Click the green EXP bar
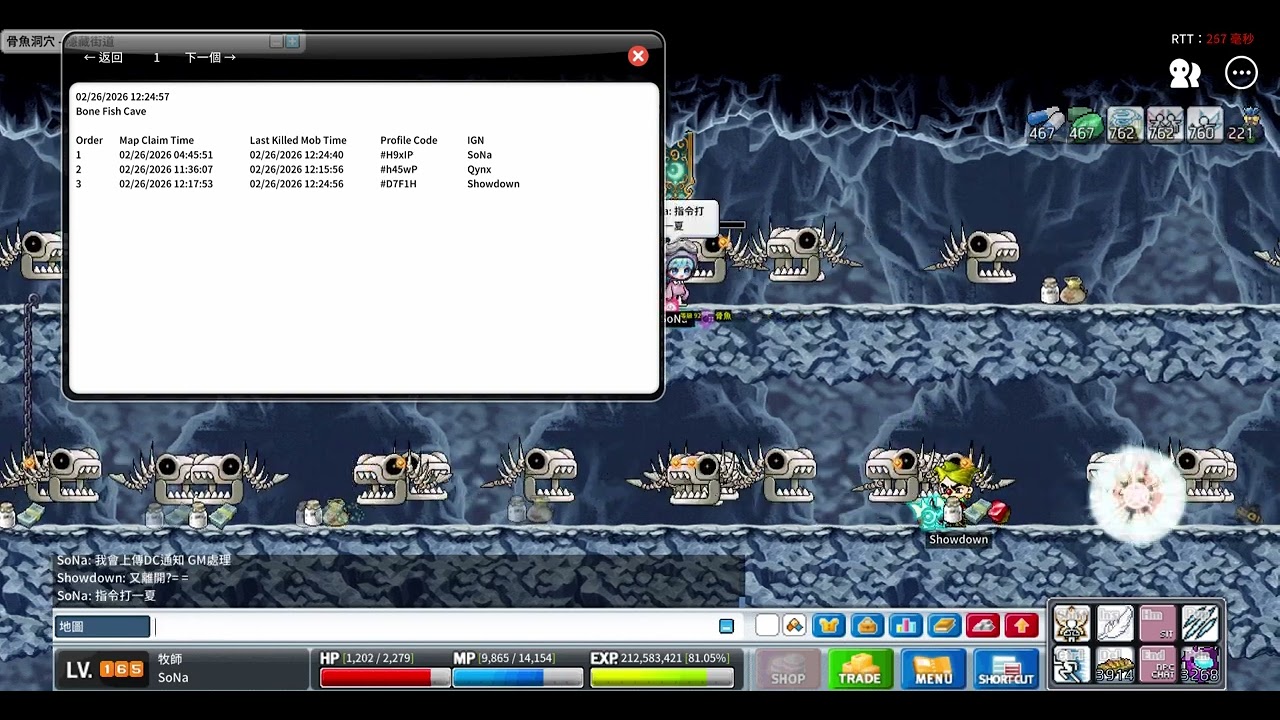 [662, 677]
